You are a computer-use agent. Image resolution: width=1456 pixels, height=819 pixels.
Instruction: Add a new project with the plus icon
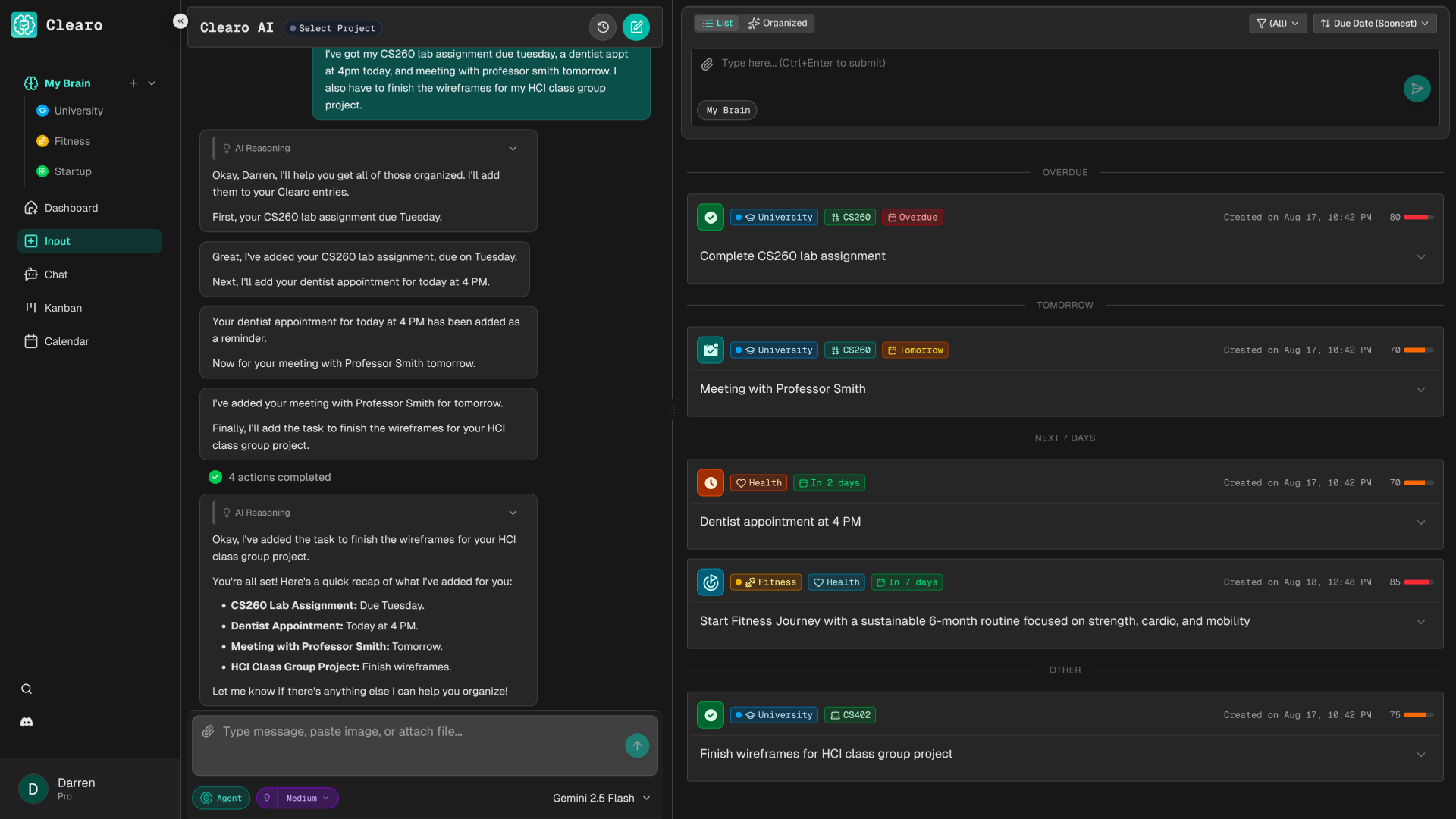coord(133,83)
